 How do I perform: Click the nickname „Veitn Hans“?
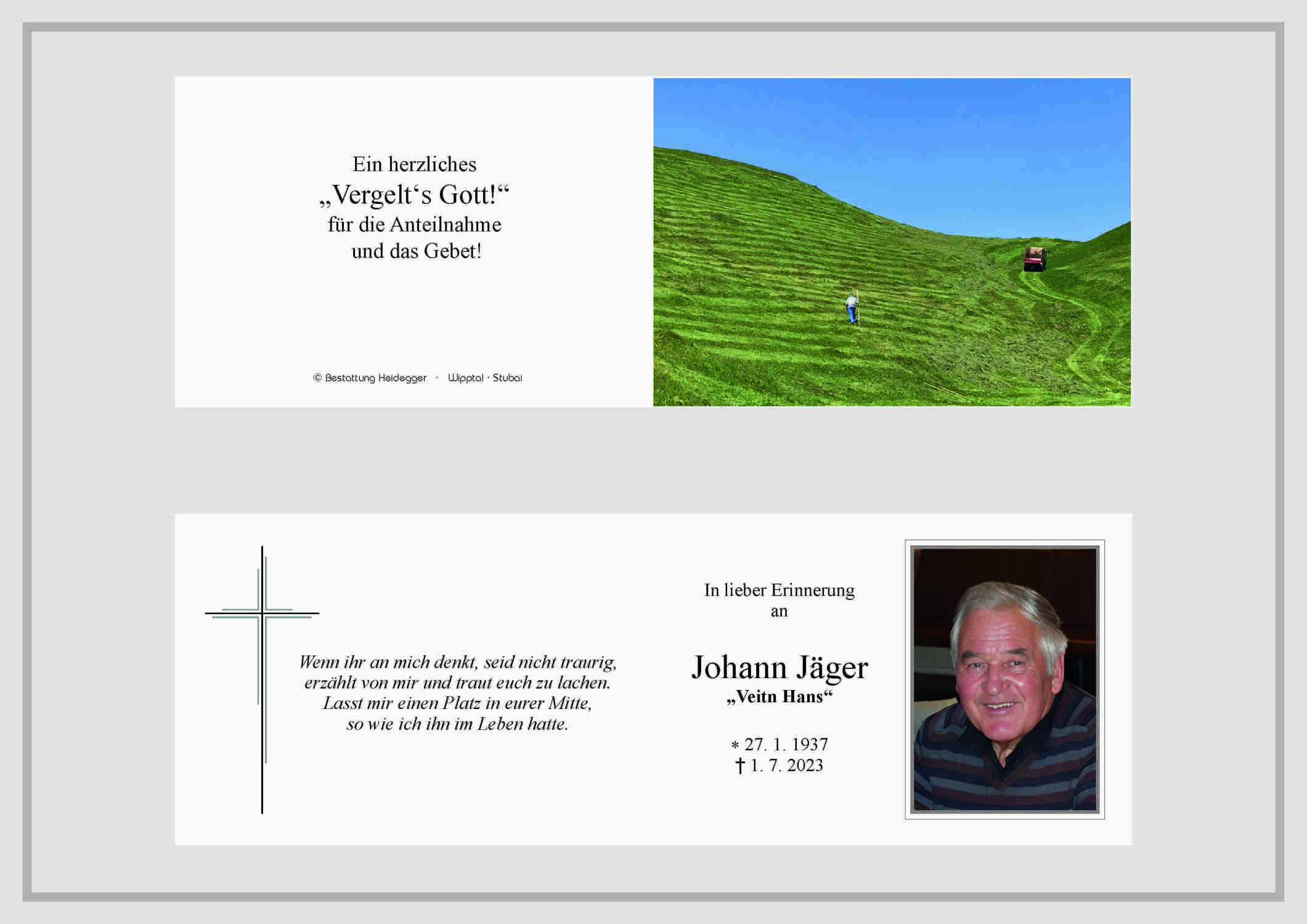coord(779,697)
